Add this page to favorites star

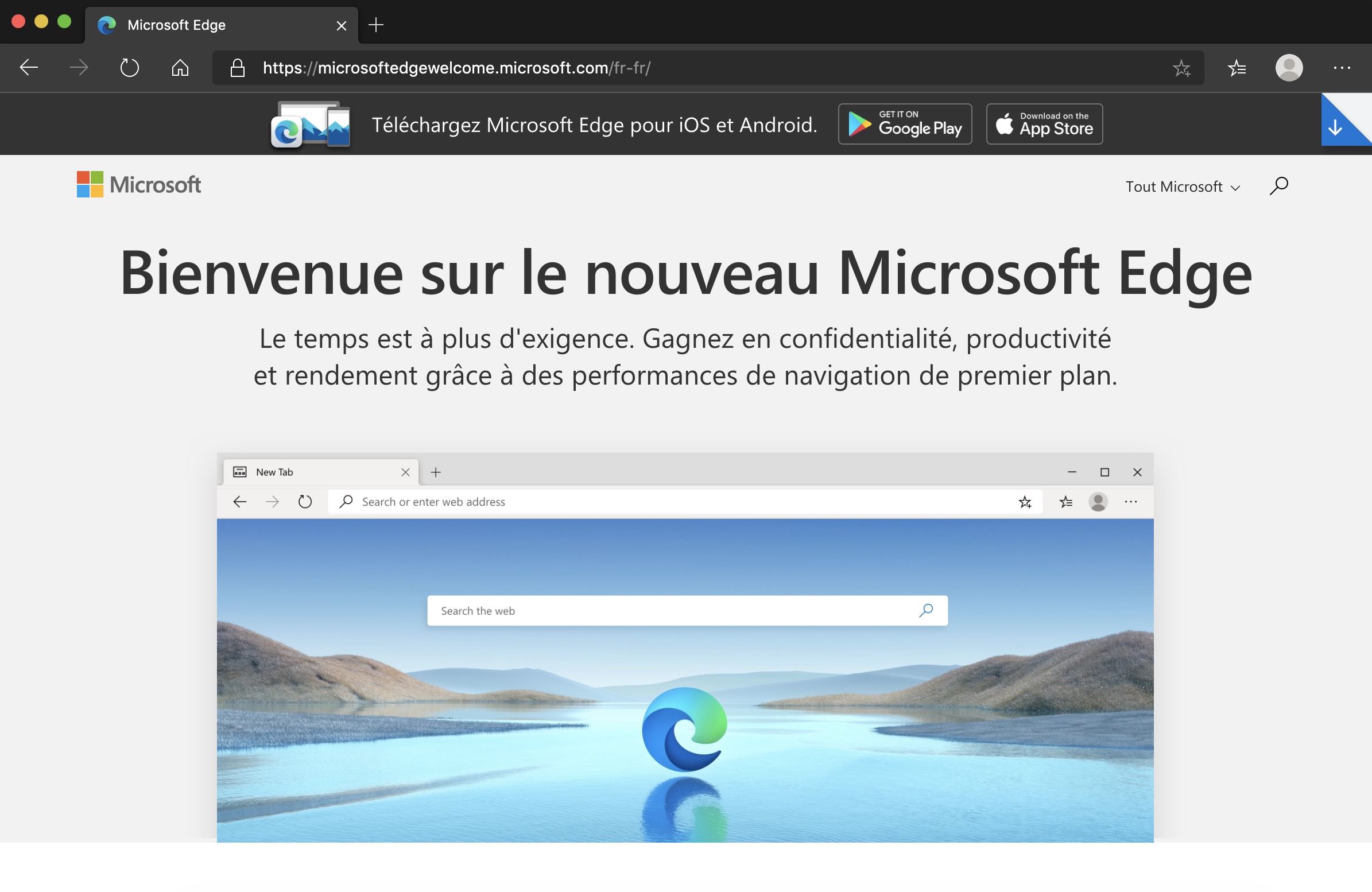click(1181, 68)
